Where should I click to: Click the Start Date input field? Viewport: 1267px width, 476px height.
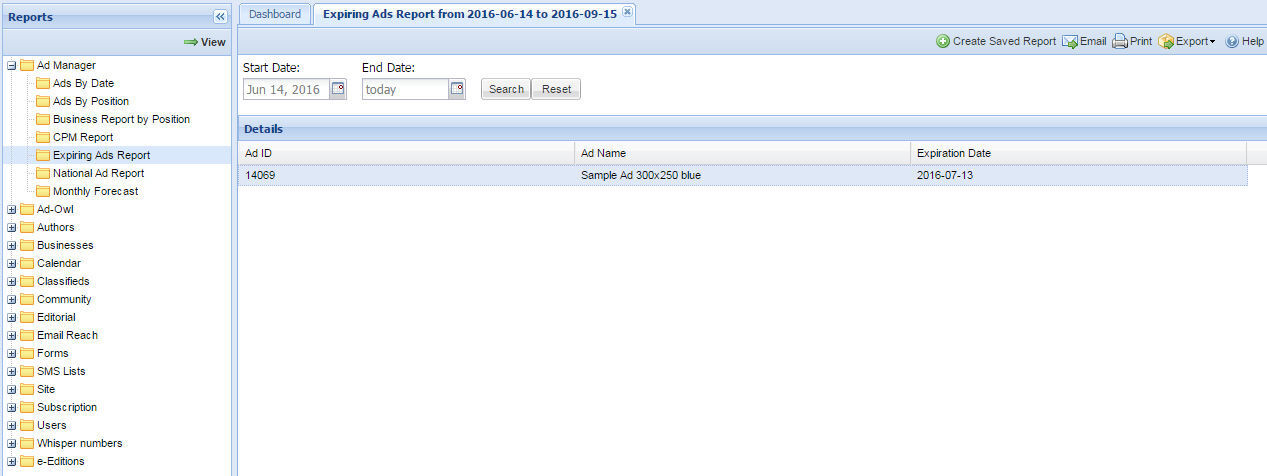286,89
